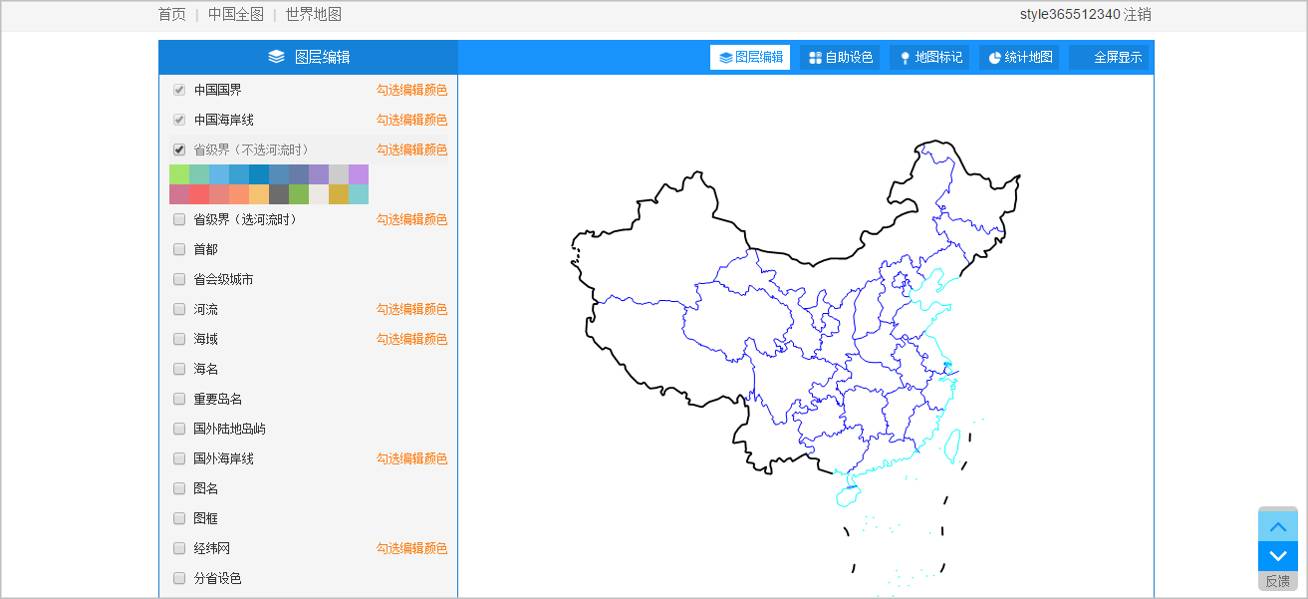Switch to the 地图标记 toolbar tab
The height and width of the screenshot is (599, 1308).
pos(930,57)
